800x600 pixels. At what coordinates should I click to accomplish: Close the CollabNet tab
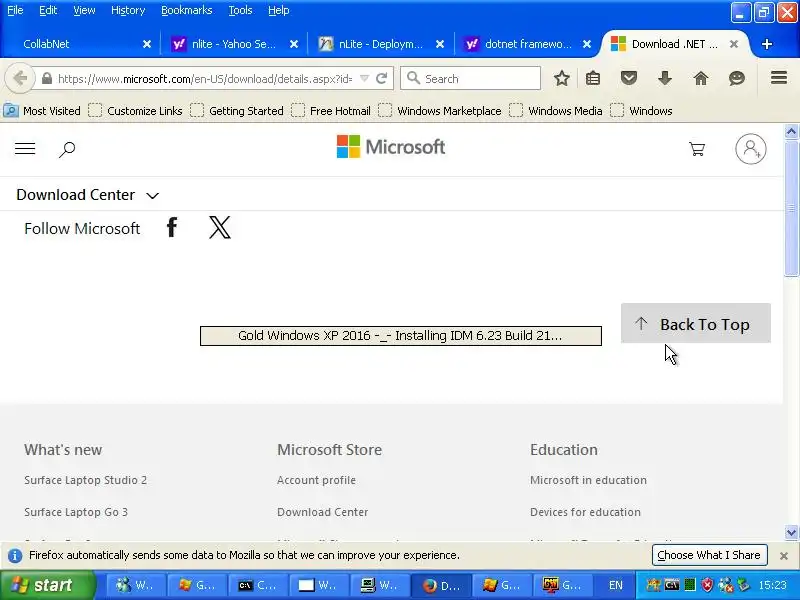pos(147,44)
